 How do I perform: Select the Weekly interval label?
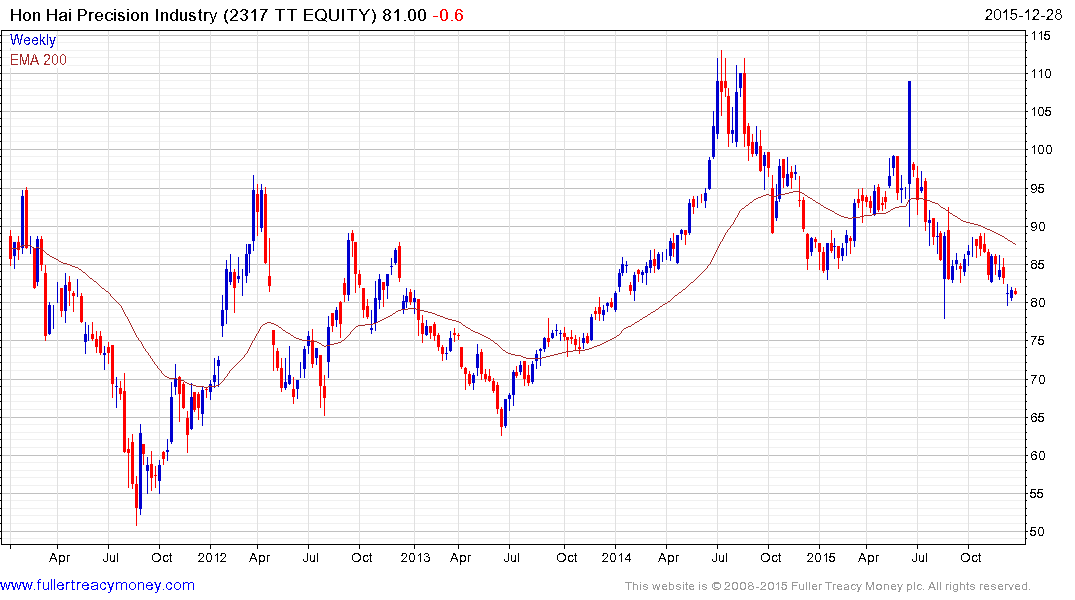coord(33,41)
